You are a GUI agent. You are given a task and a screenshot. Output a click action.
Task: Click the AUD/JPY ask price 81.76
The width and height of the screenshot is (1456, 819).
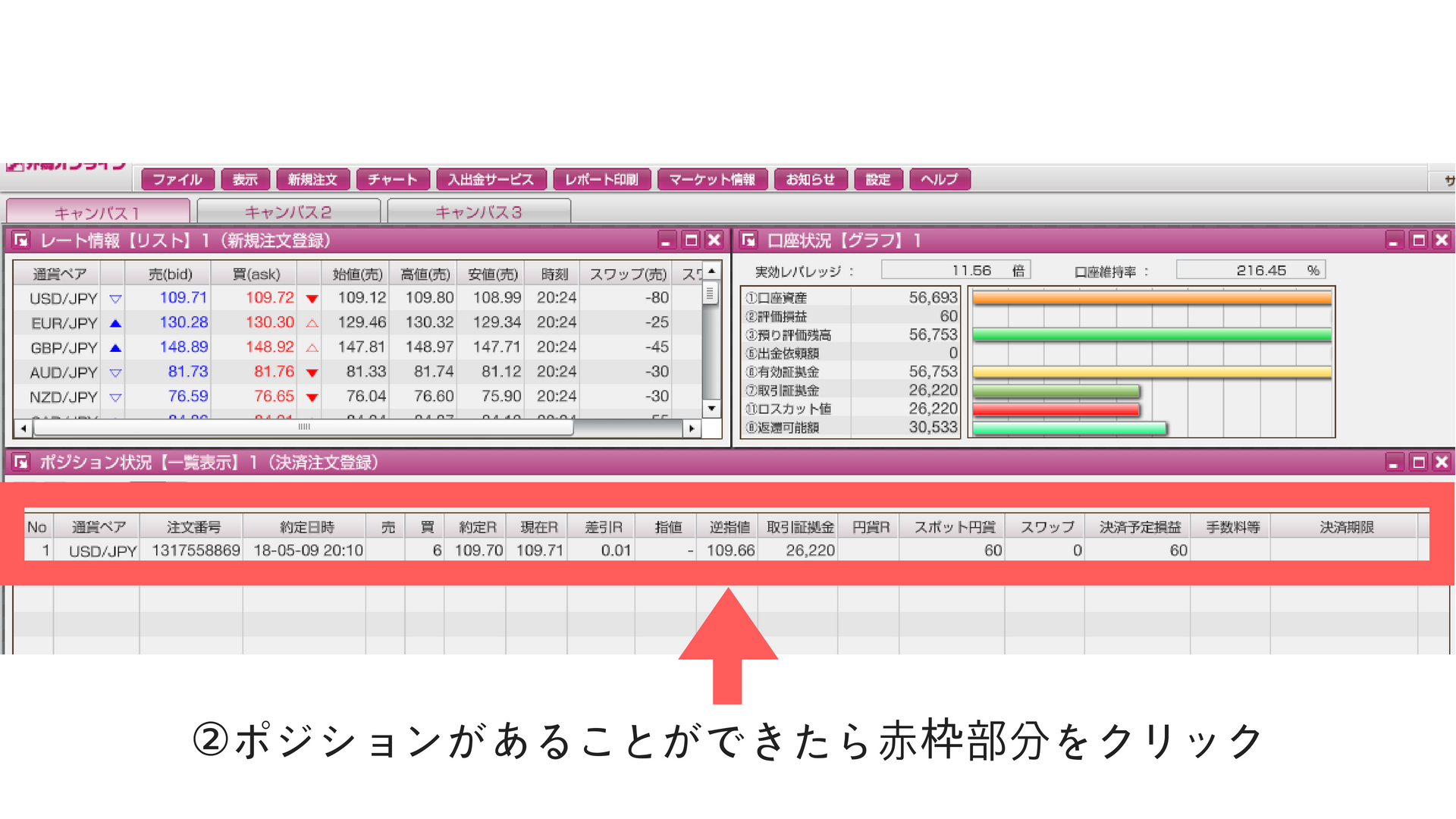pos(274,372)
